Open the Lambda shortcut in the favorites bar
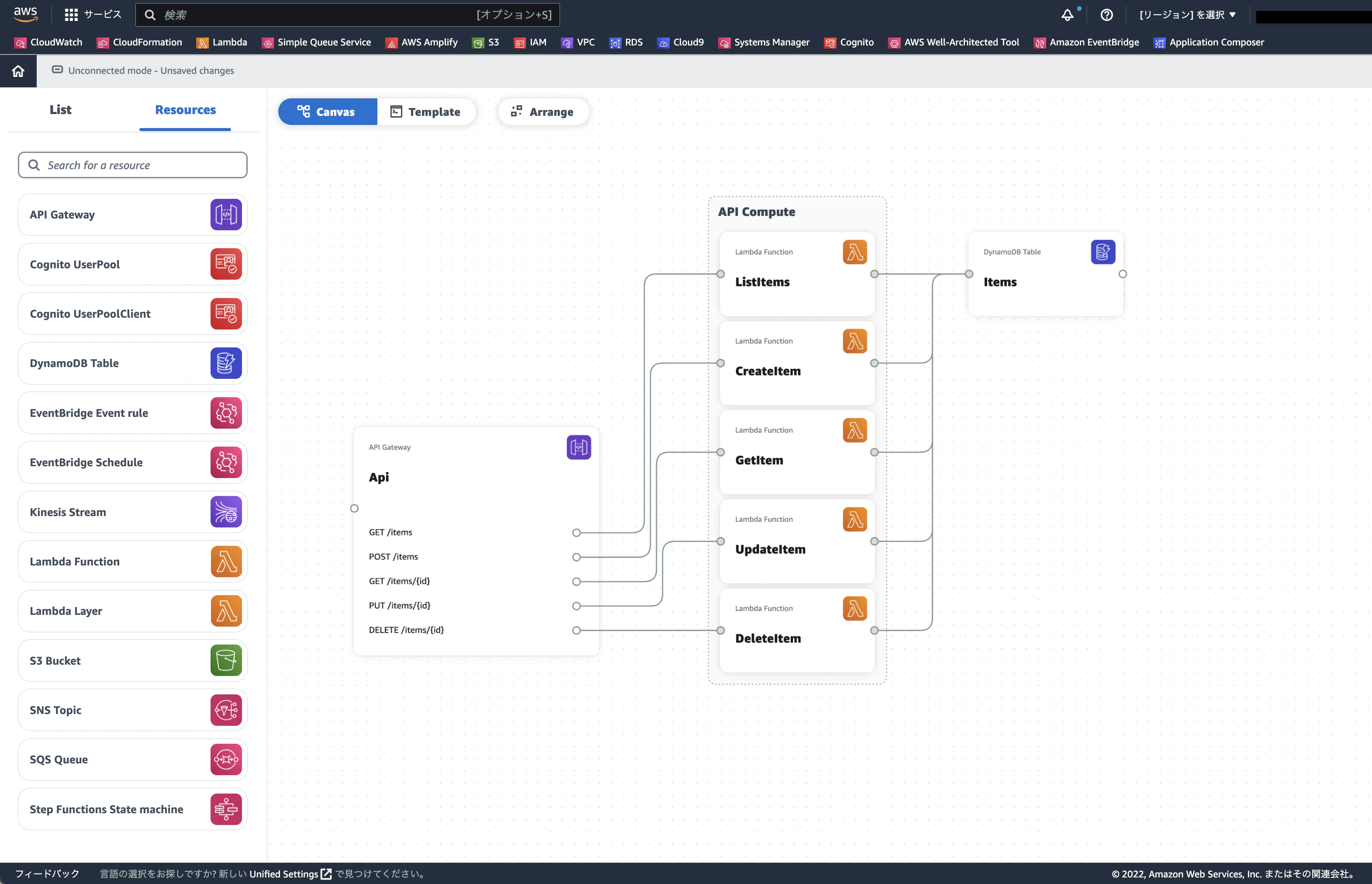1372x884 pixels. [221, 42]
